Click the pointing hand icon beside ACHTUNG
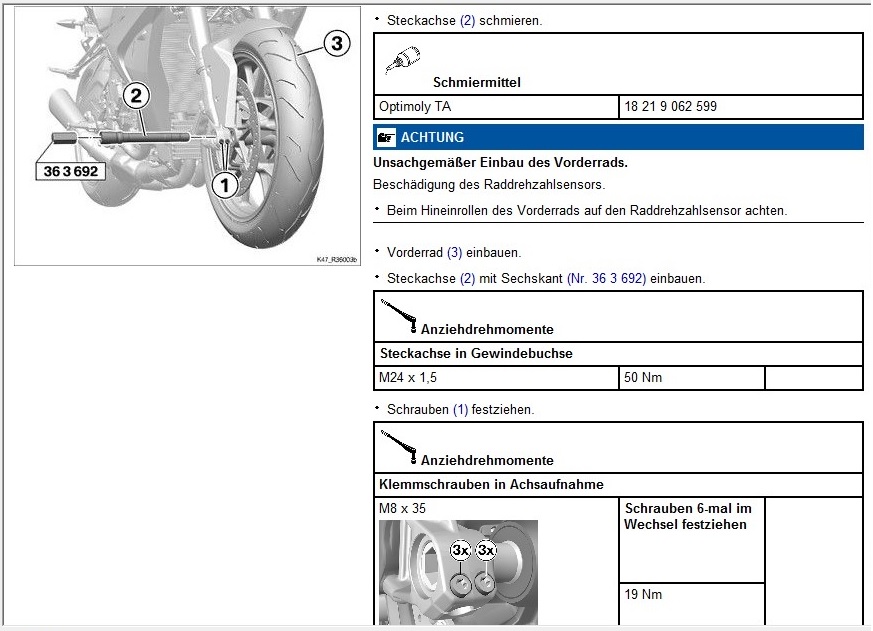The image size is (873, 631). [386, 138]
